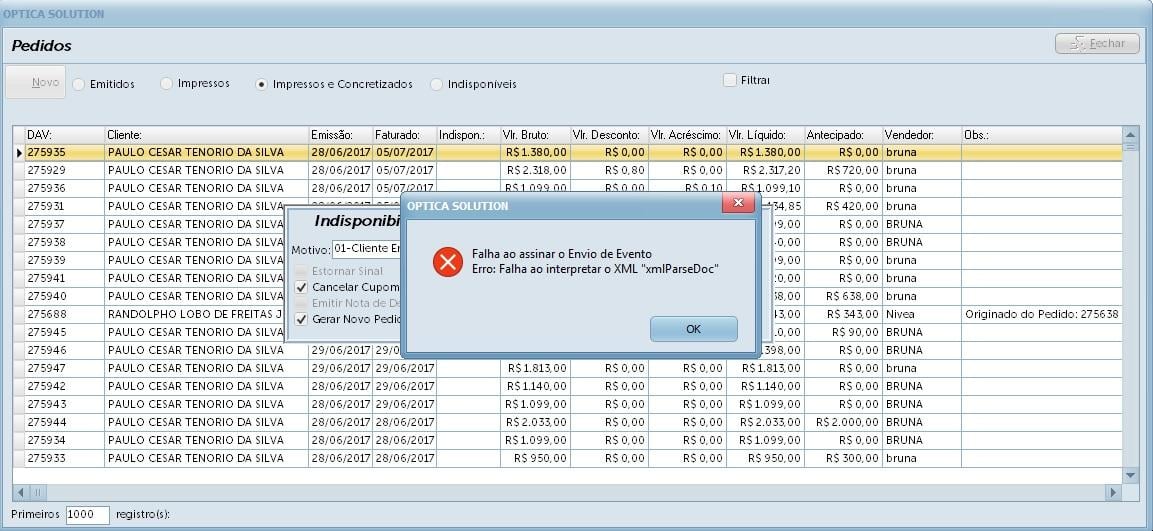Viewport: 1153px width, 531px height.
Task: Select the Indisponíveis radio option
Action: pyautogui.click(x=437, y=85)
